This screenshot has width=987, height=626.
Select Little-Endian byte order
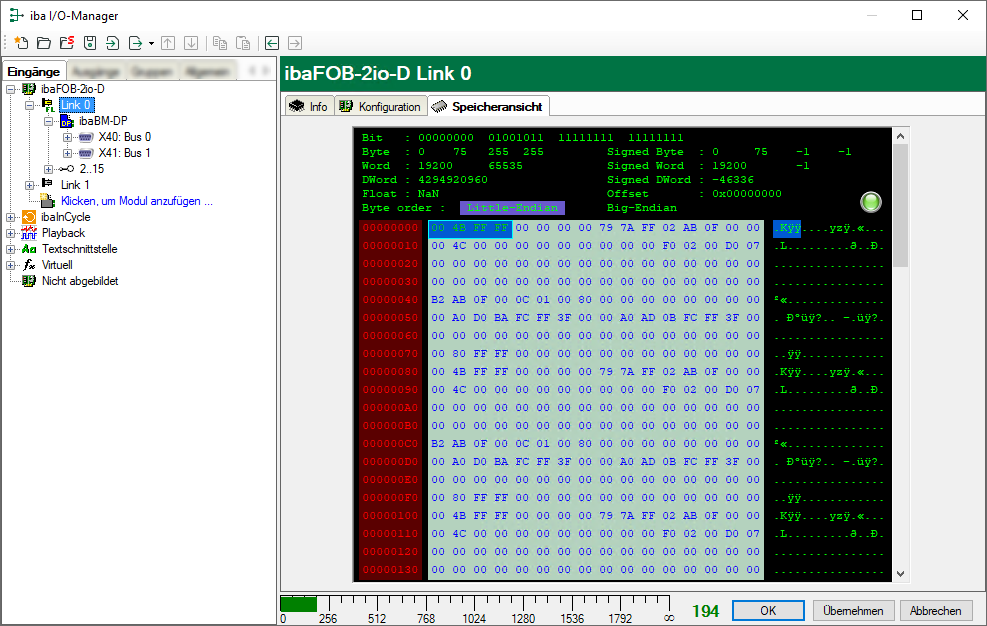[512, 208]
